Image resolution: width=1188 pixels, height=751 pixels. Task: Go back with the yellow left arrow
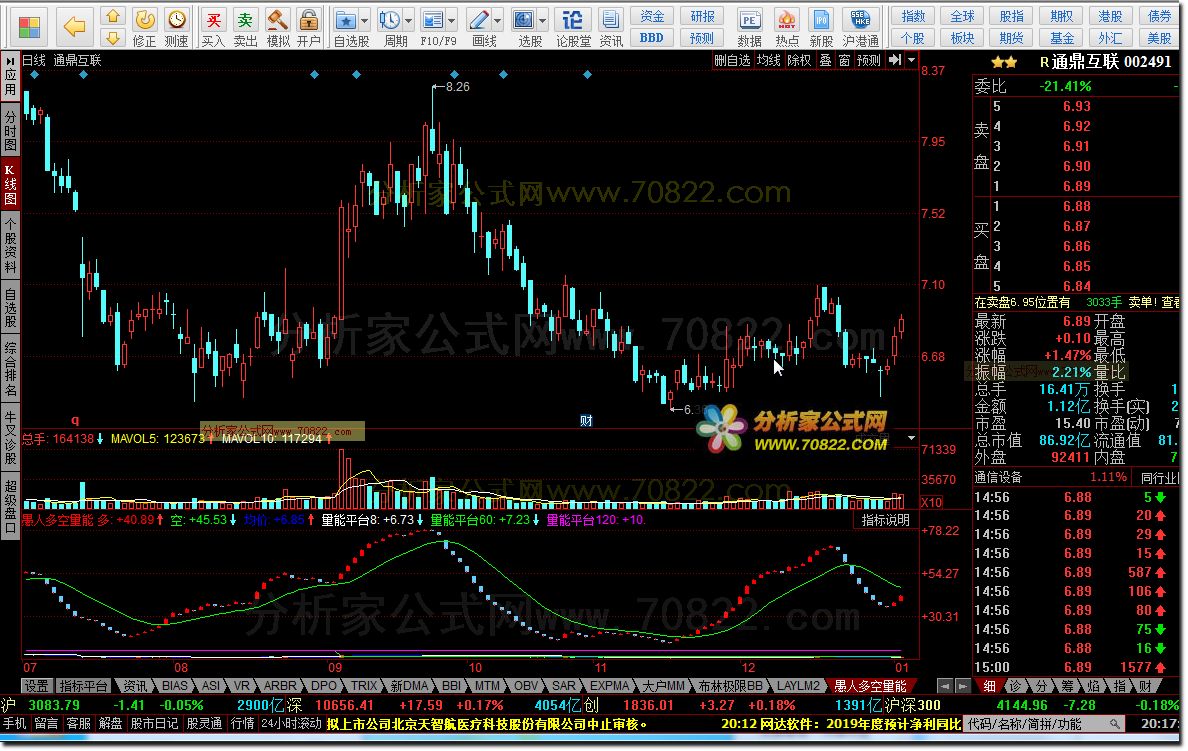[74, 27]
